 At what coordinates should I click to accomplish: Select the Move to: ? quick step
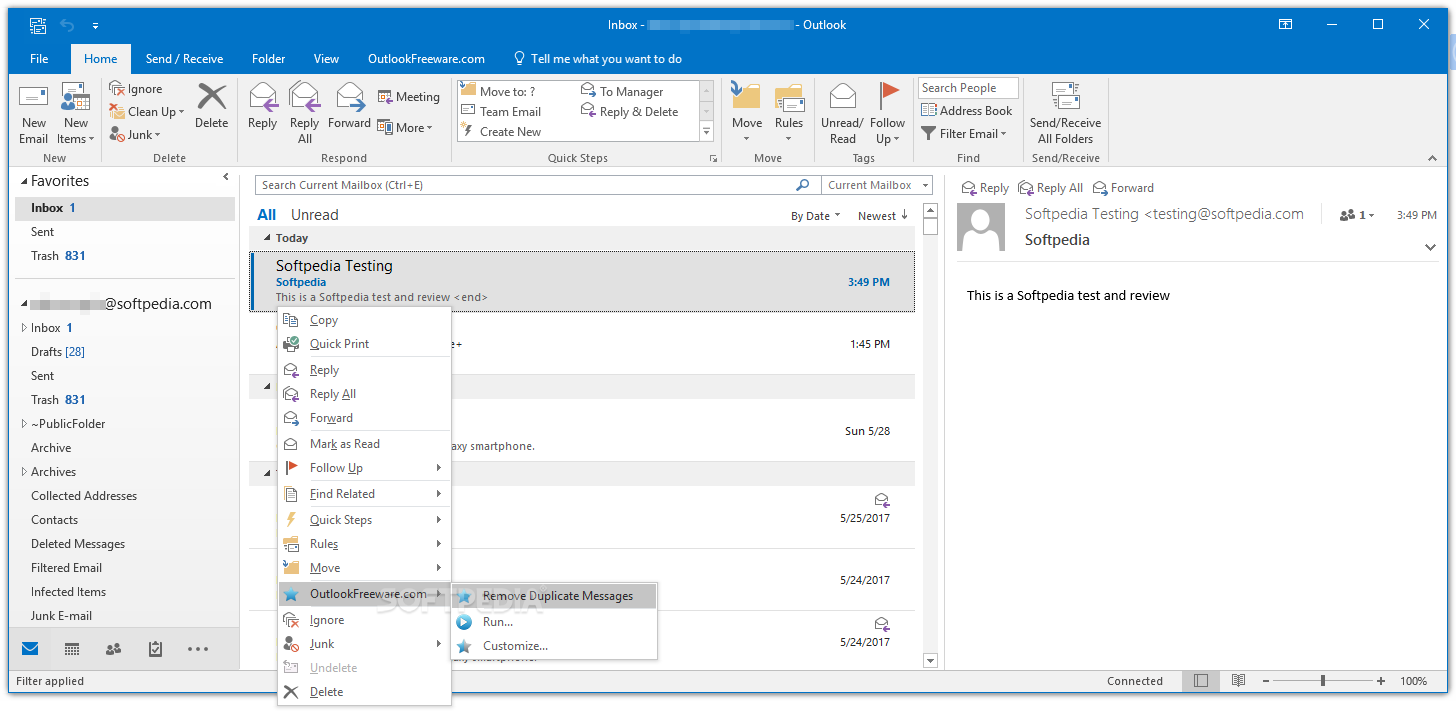point(498,91)
